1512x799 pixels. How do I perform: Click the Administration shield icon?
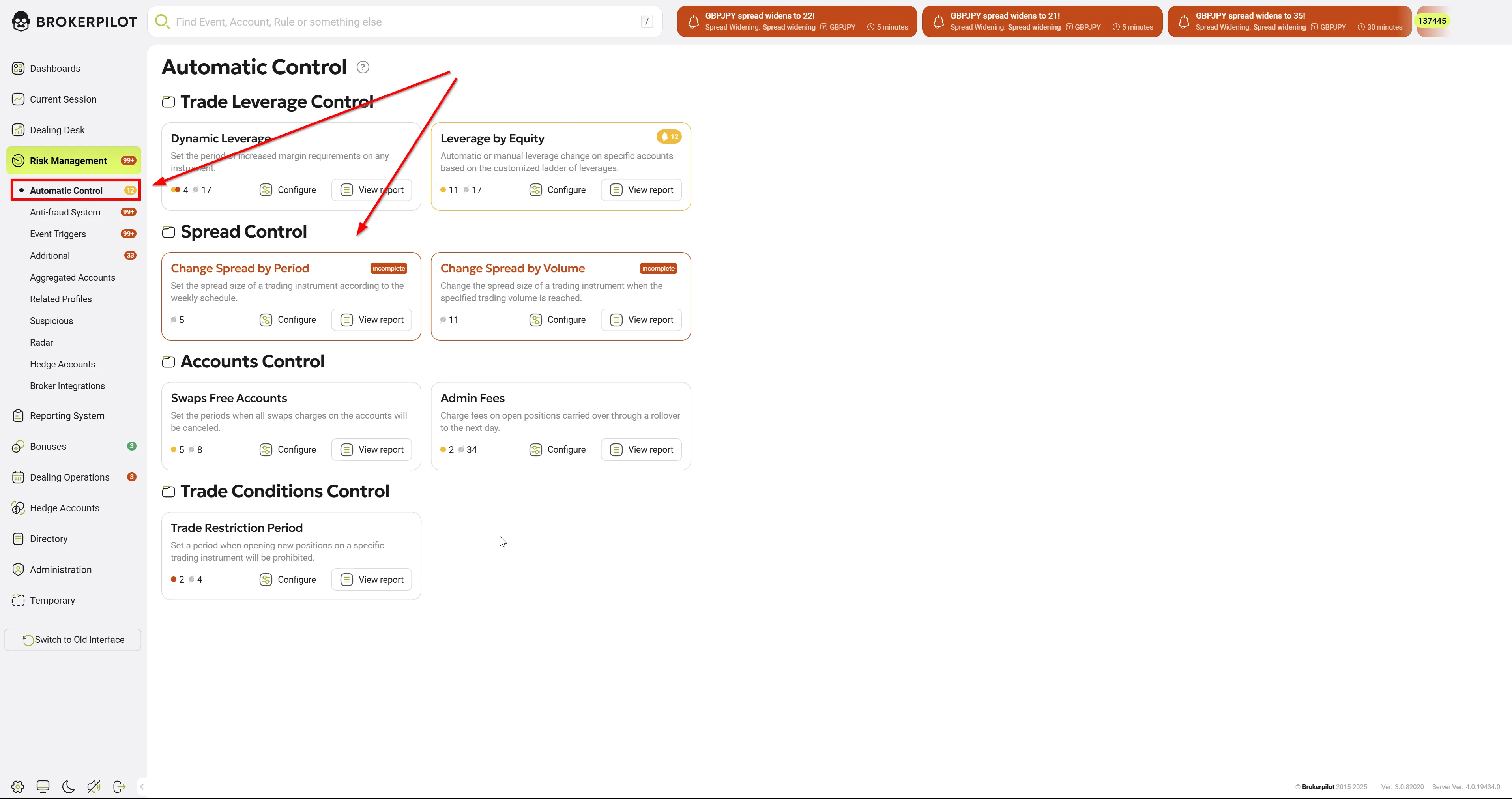pyautogui.click(x=18, y=569)
